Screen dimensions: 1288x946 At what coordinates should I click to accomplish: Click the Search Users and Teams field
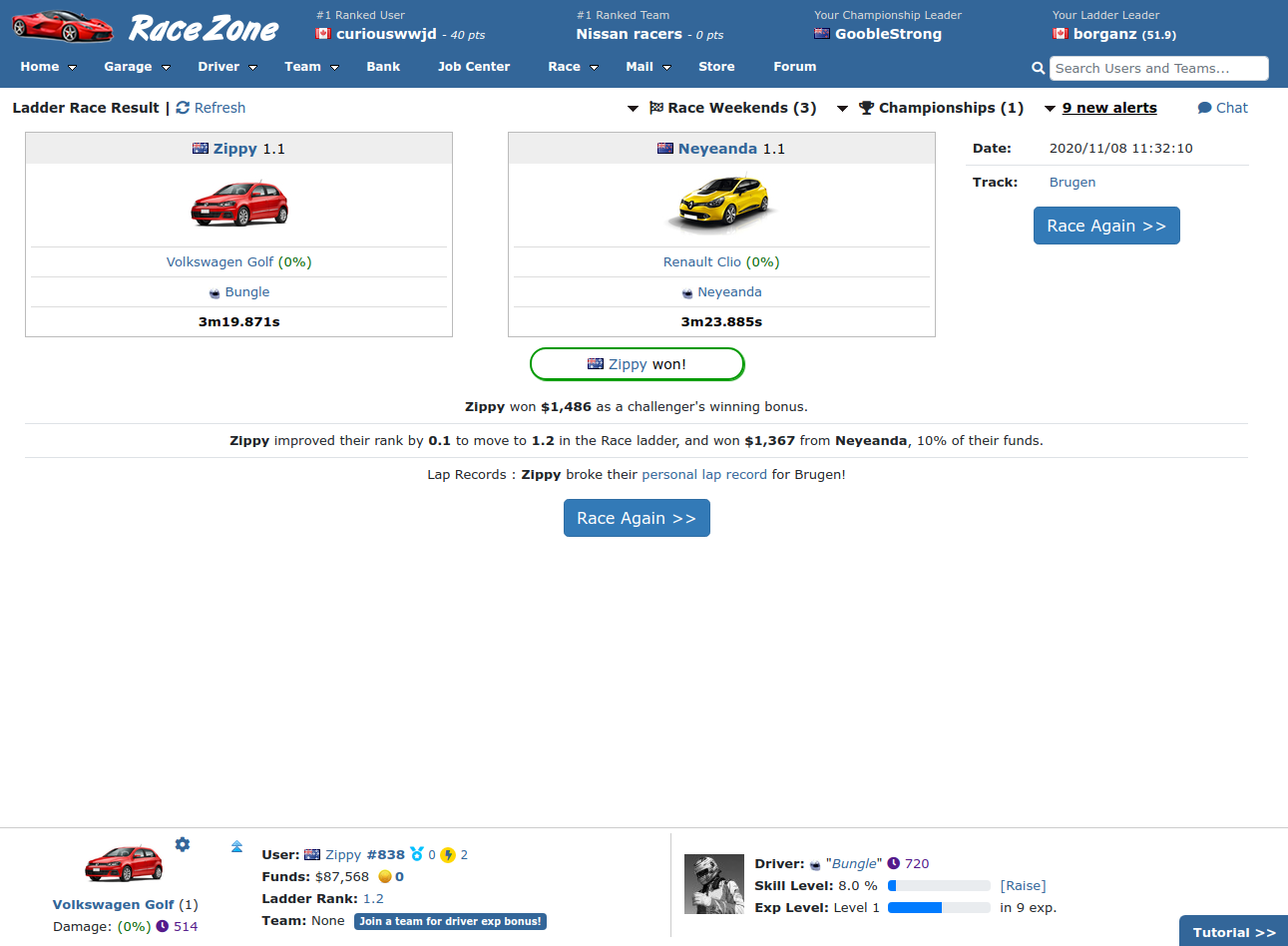click(1157, 68)
